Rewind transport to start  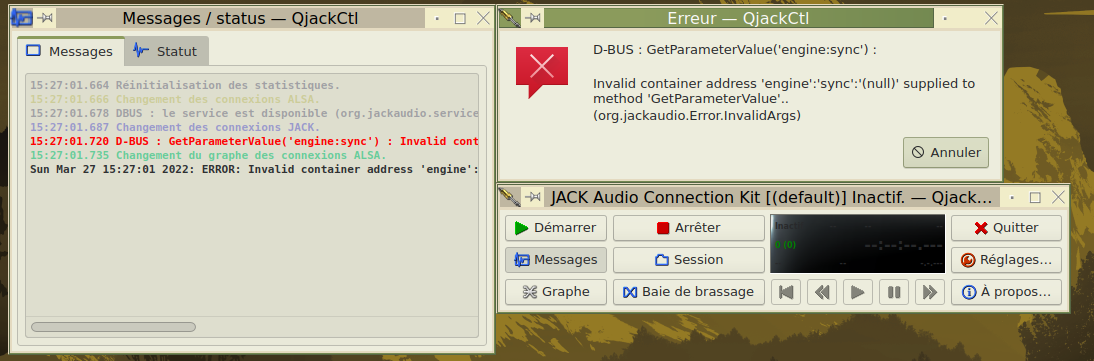pos(786,292)
